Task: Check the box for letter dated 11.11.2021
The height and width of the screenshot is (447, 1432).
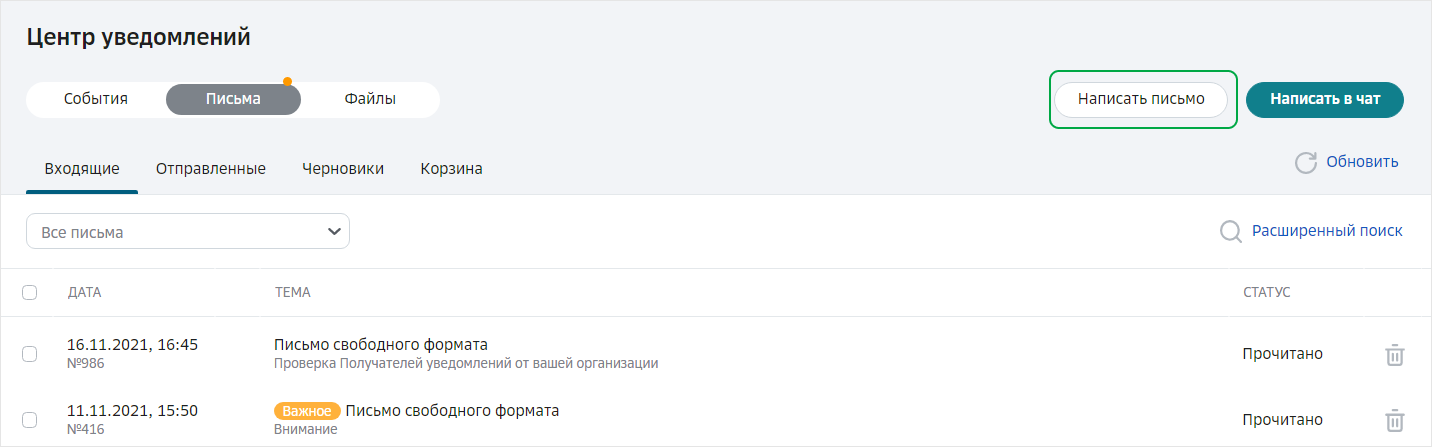Action: click(29, 419)
